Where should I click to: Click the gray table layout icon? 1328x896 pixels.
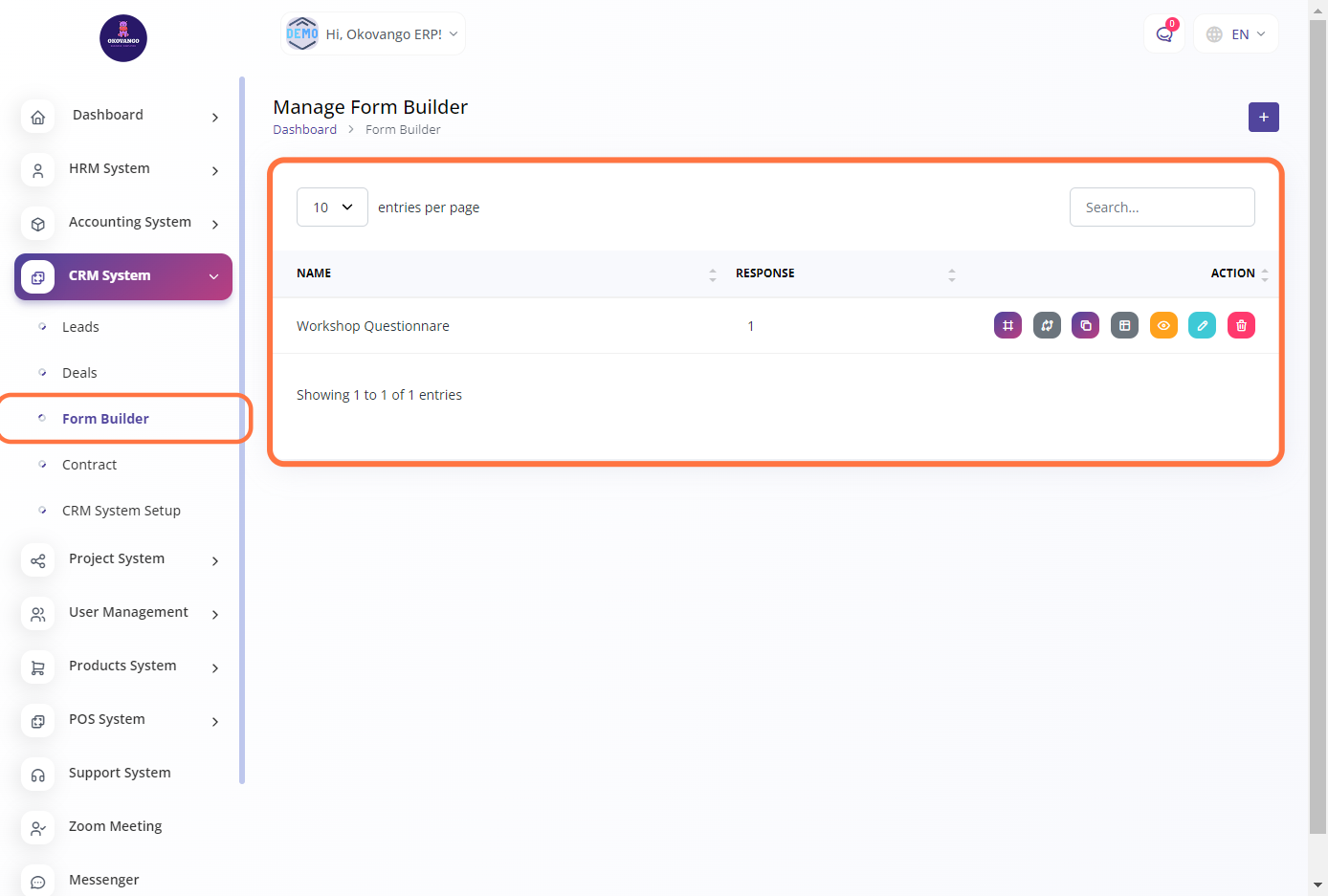pyautogui.click(x=1124, y=326)
